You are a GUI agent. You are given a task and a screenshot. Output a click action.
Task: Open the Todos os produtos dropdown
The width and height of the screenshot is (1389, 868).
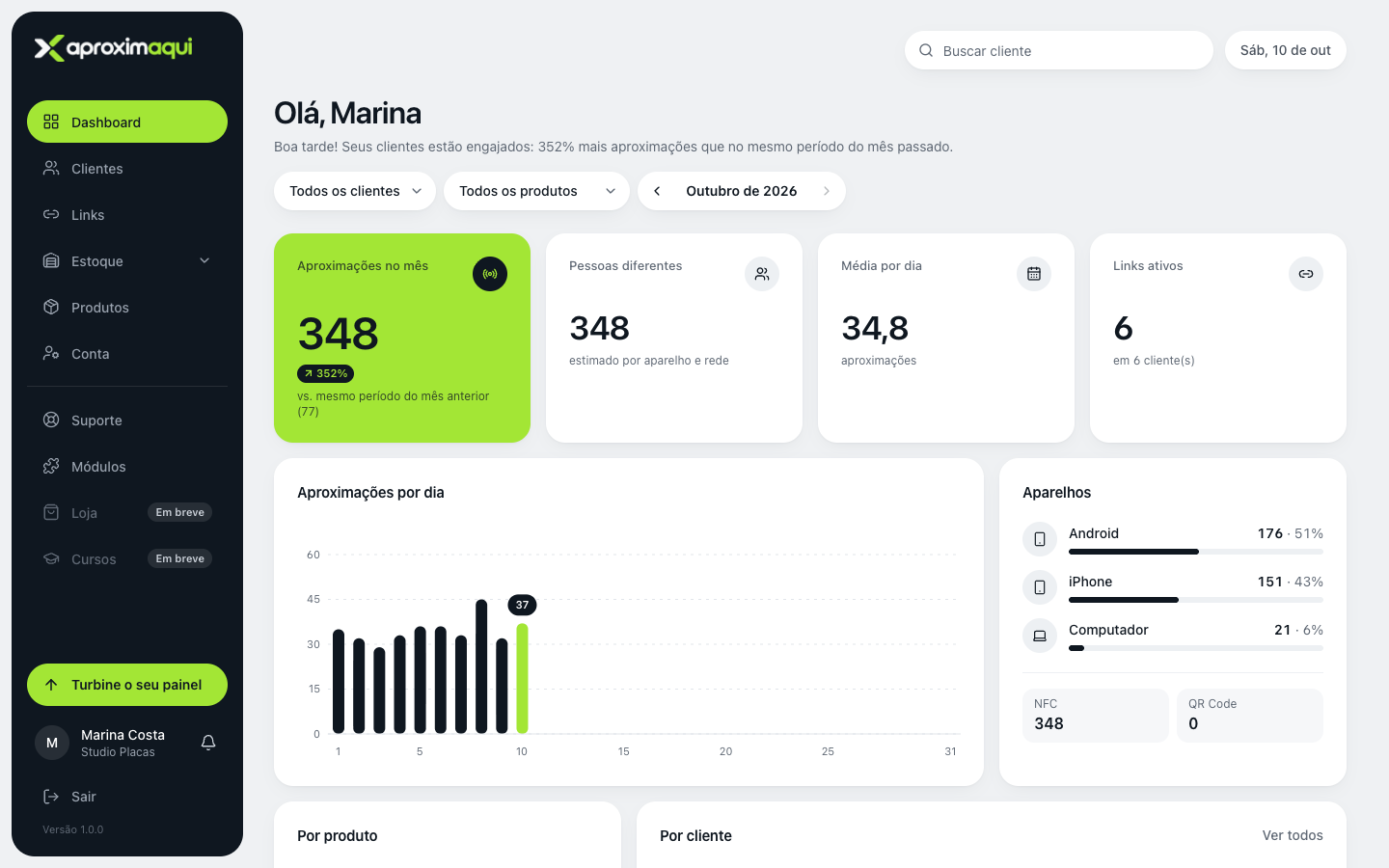pos(536,191)
